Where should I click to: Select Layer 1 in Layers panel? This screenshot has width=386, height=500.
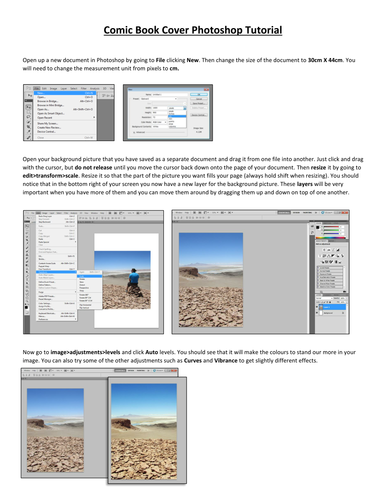(x=332, y=307)
